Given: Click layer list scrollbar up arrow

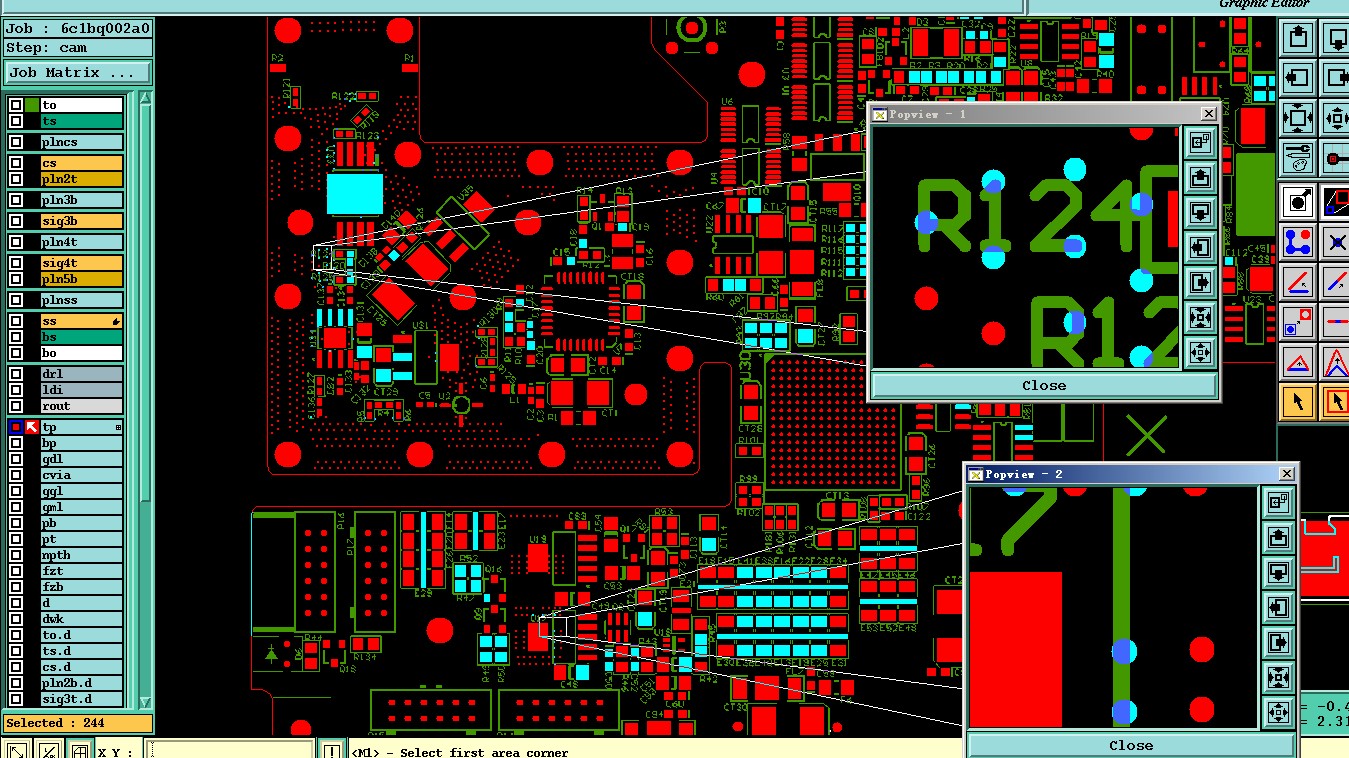Looking at the screenshot, I should point(146,98).
